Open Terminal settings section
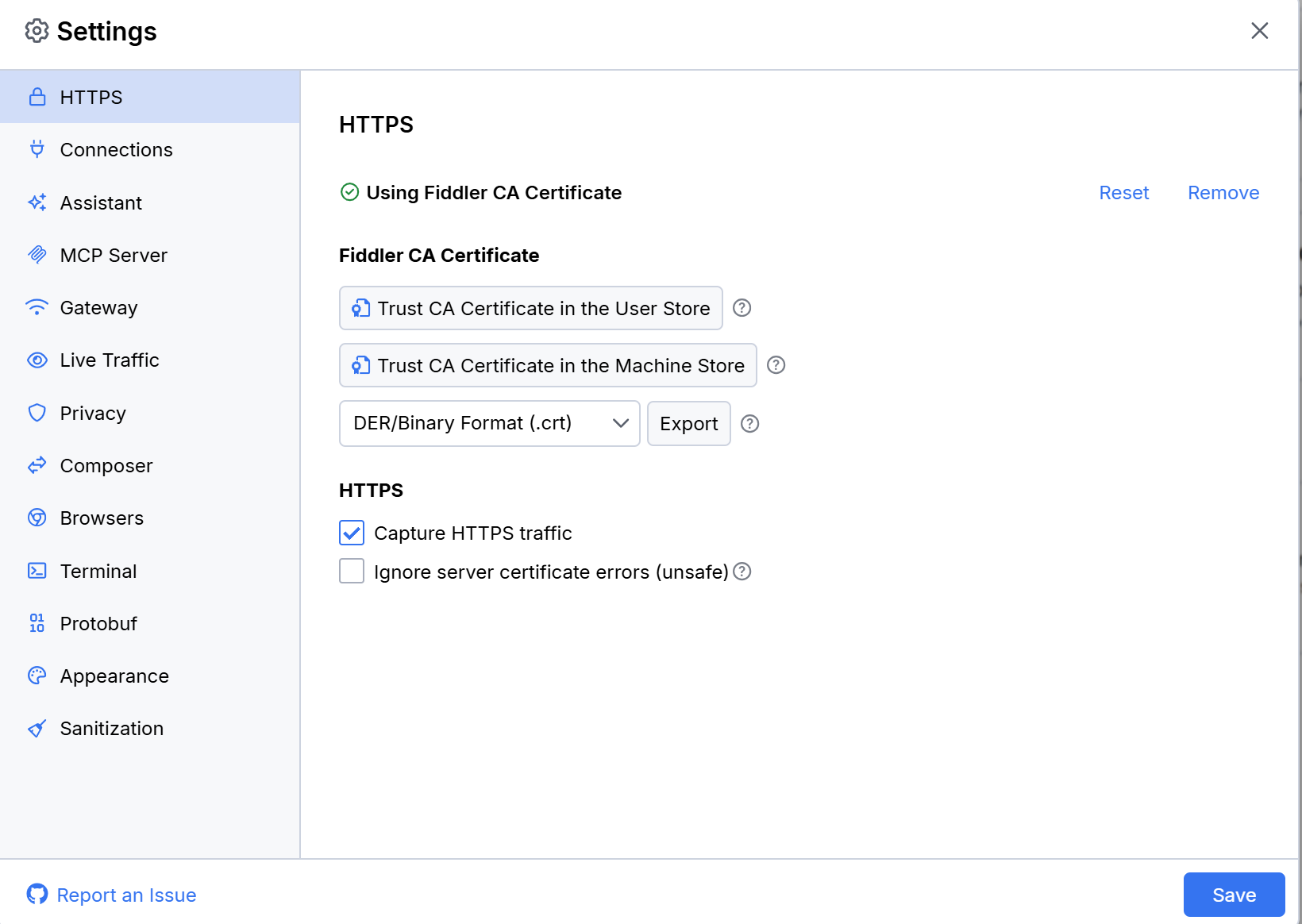Image resolution: width=1302 pixels, height=924 pixels. click(x=150, y=571)
